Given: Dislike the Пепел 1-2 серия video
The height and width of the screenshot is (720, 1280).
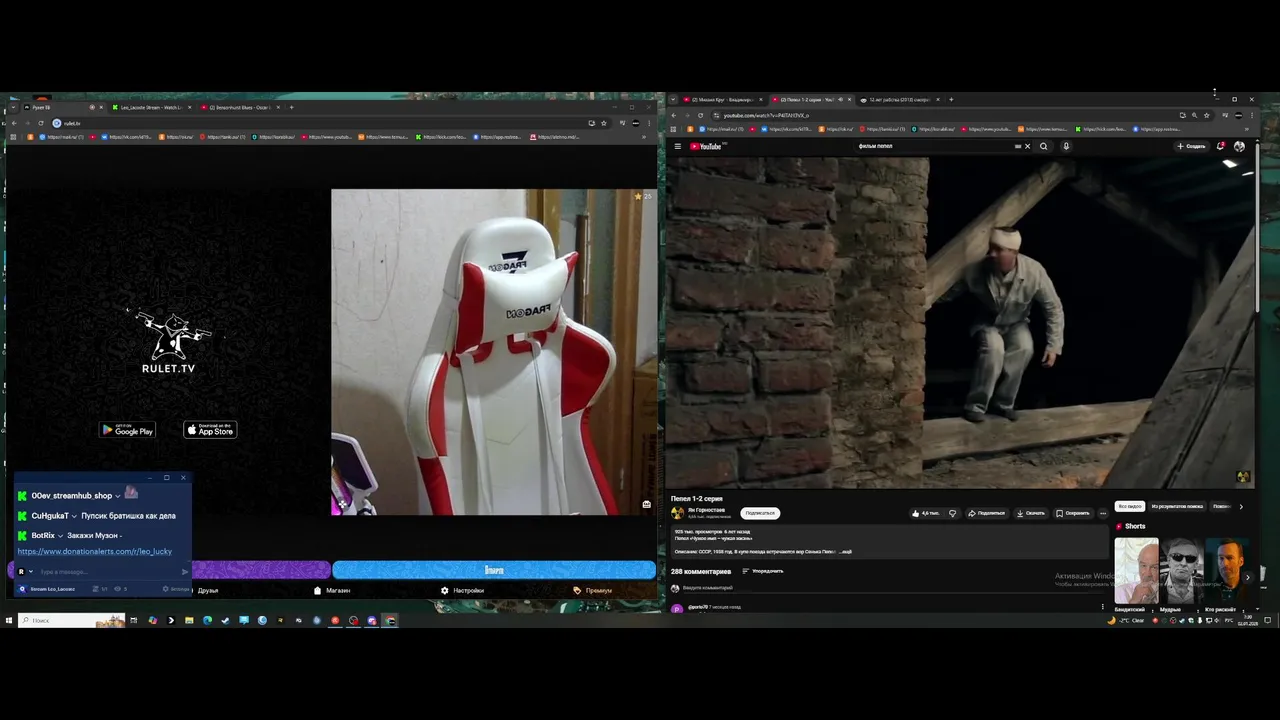Looking at the screenshot, I should coord(952,513).
